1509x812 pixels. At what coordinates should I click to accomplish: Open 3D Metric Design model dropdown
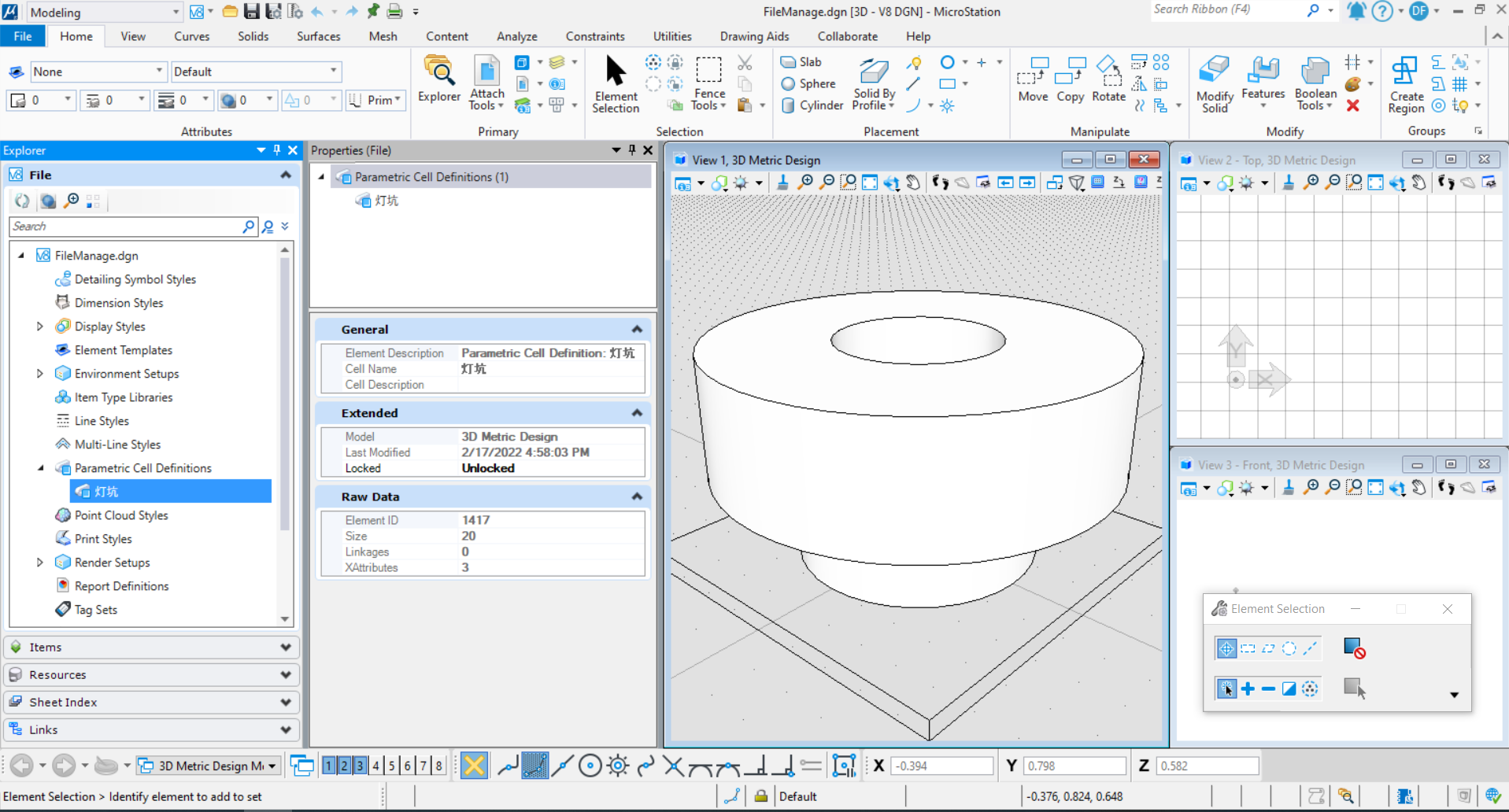[209, 766]
